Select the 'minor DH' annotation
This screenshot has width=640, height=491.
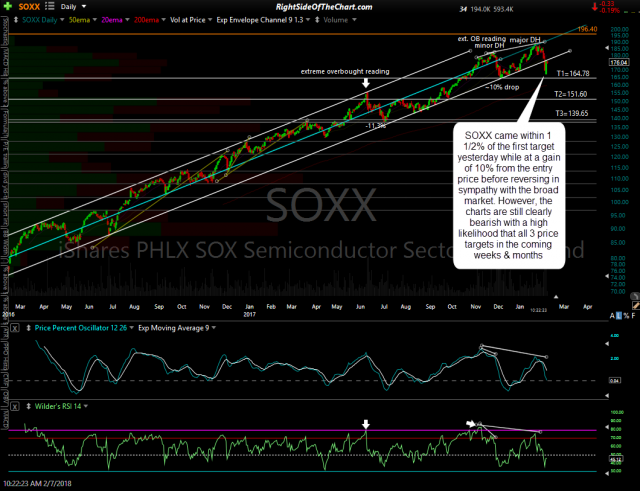coord(489,46)
